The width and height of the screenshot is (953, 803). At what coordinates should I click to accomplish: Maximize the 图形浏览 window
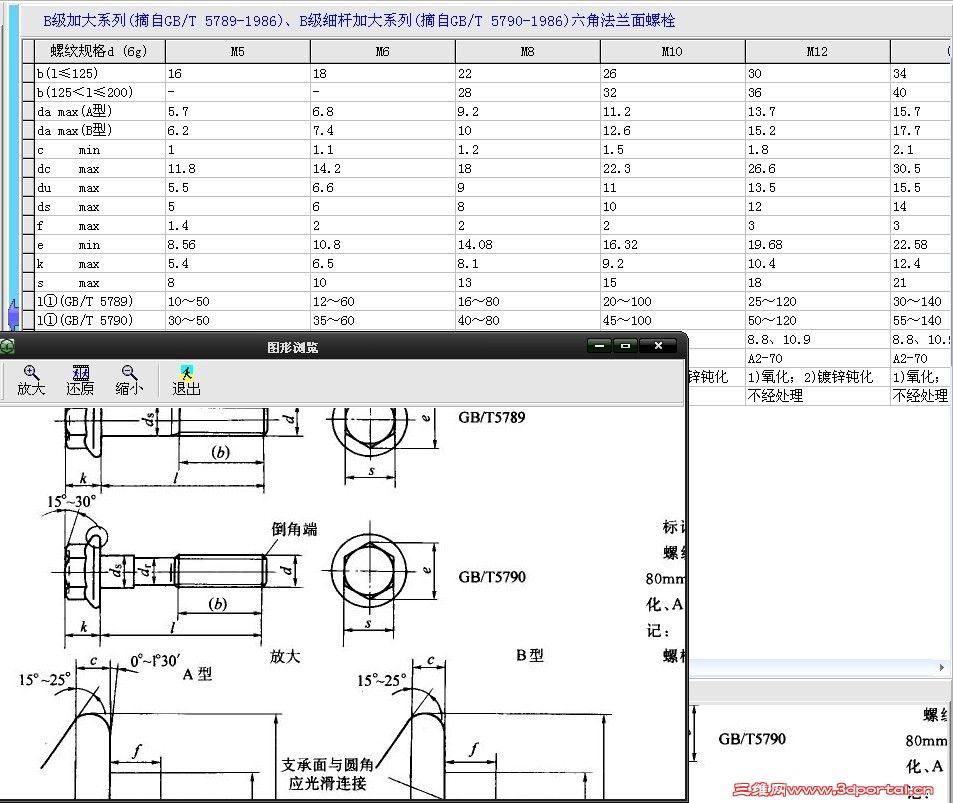625,346
